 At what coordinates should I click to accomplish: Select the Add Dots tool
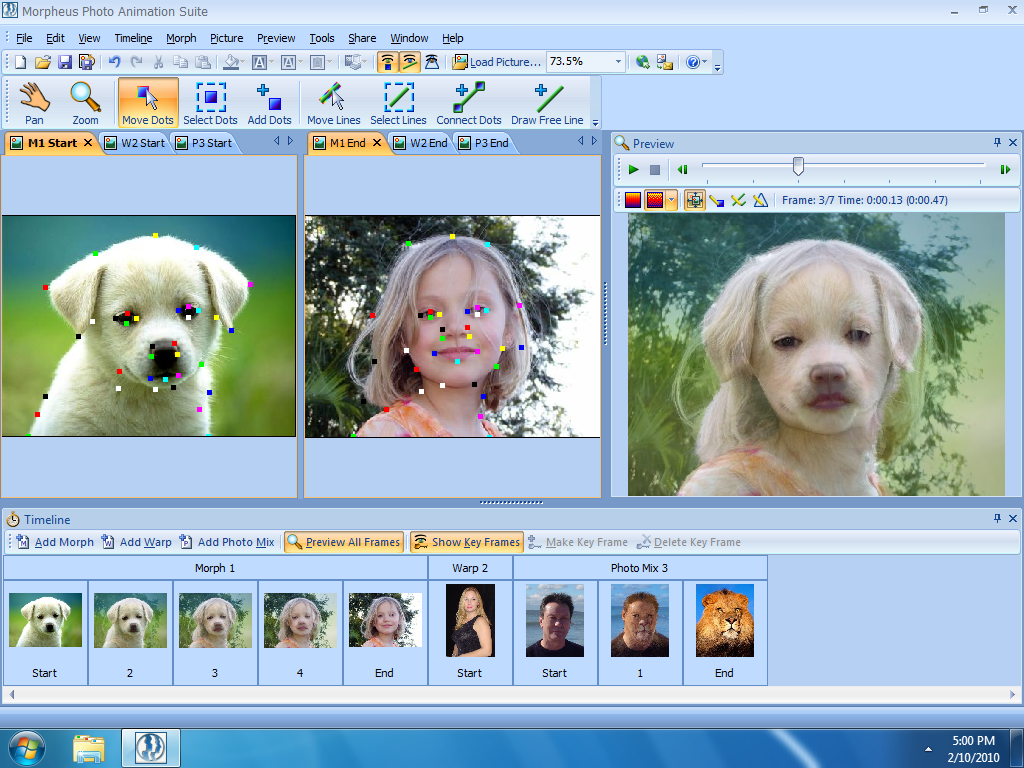268,100
